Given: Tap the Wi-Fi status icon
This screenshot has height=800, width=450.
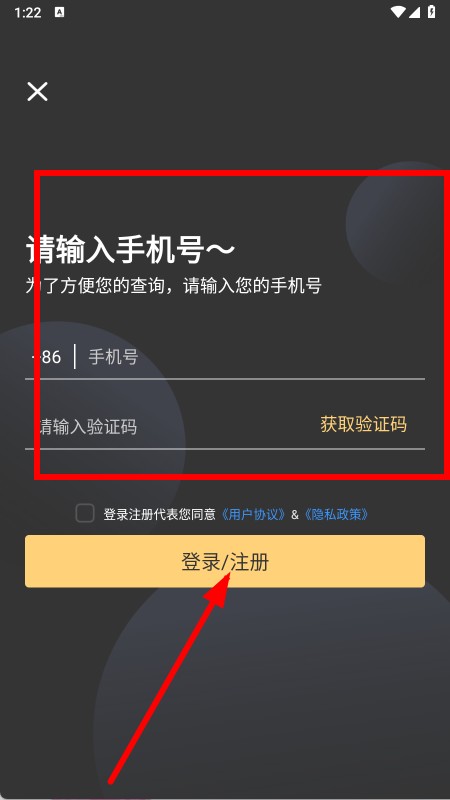Looking at the screenshot, I should point(397,12).
